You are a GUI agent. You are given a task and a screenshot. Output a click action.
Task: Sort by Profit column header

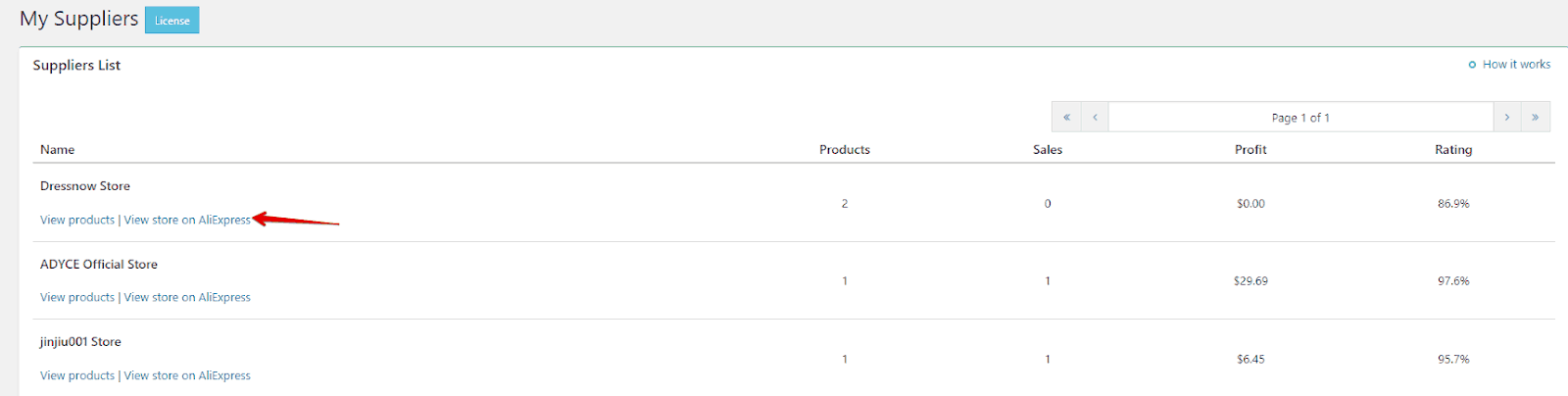[x=1250, y=150]
